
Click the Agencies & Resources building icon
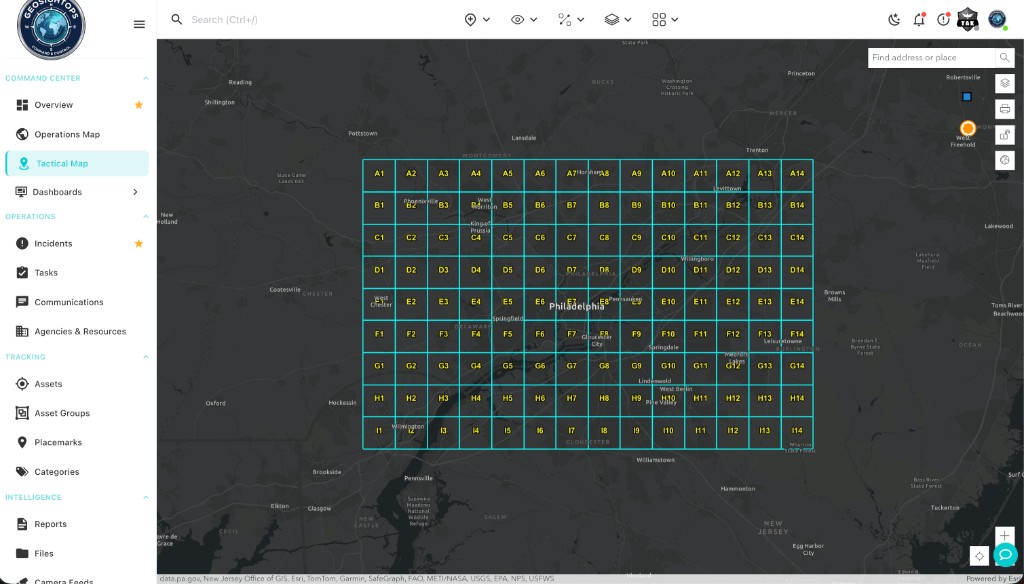[22, 331]
